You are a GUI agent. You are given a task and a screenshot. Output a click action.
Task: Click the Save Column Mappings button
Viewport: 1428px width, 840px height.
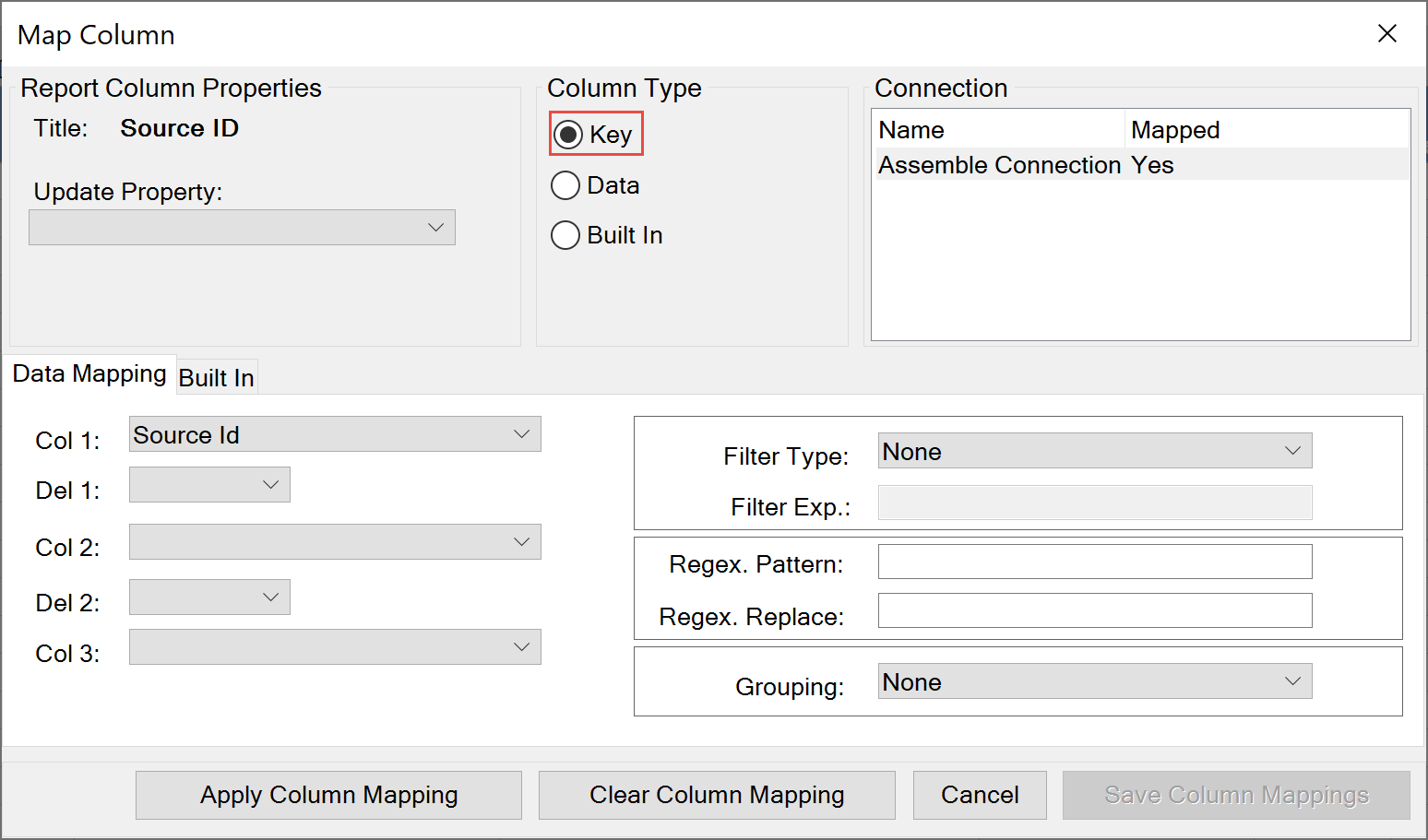[x=1236, y=795]
